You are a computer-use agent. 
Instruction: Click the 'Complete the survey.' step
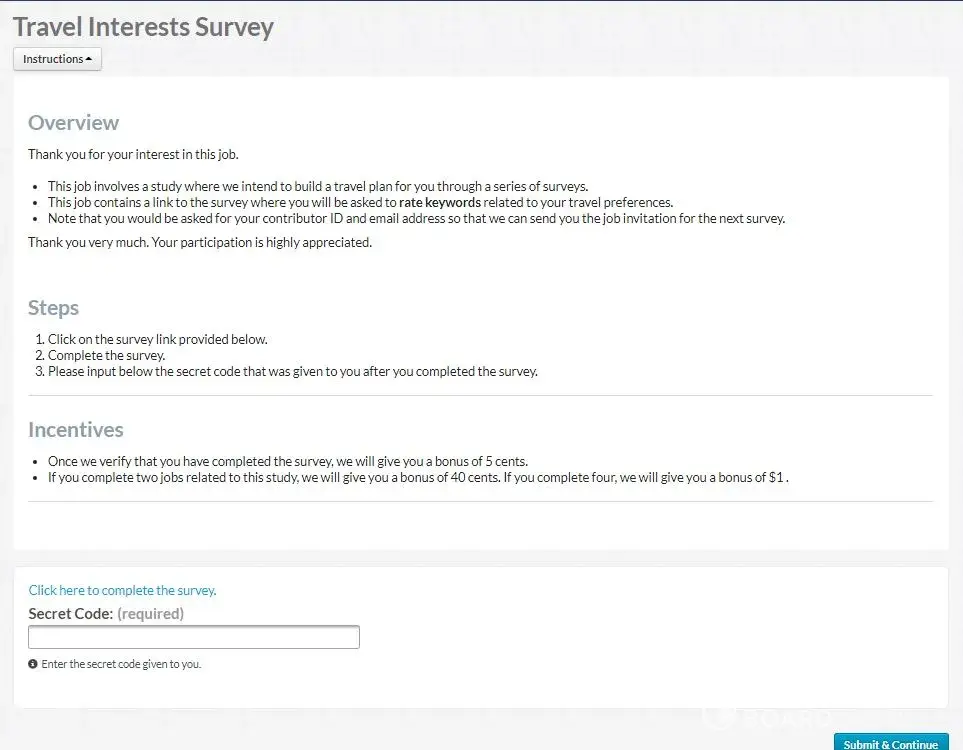(106, 355)
